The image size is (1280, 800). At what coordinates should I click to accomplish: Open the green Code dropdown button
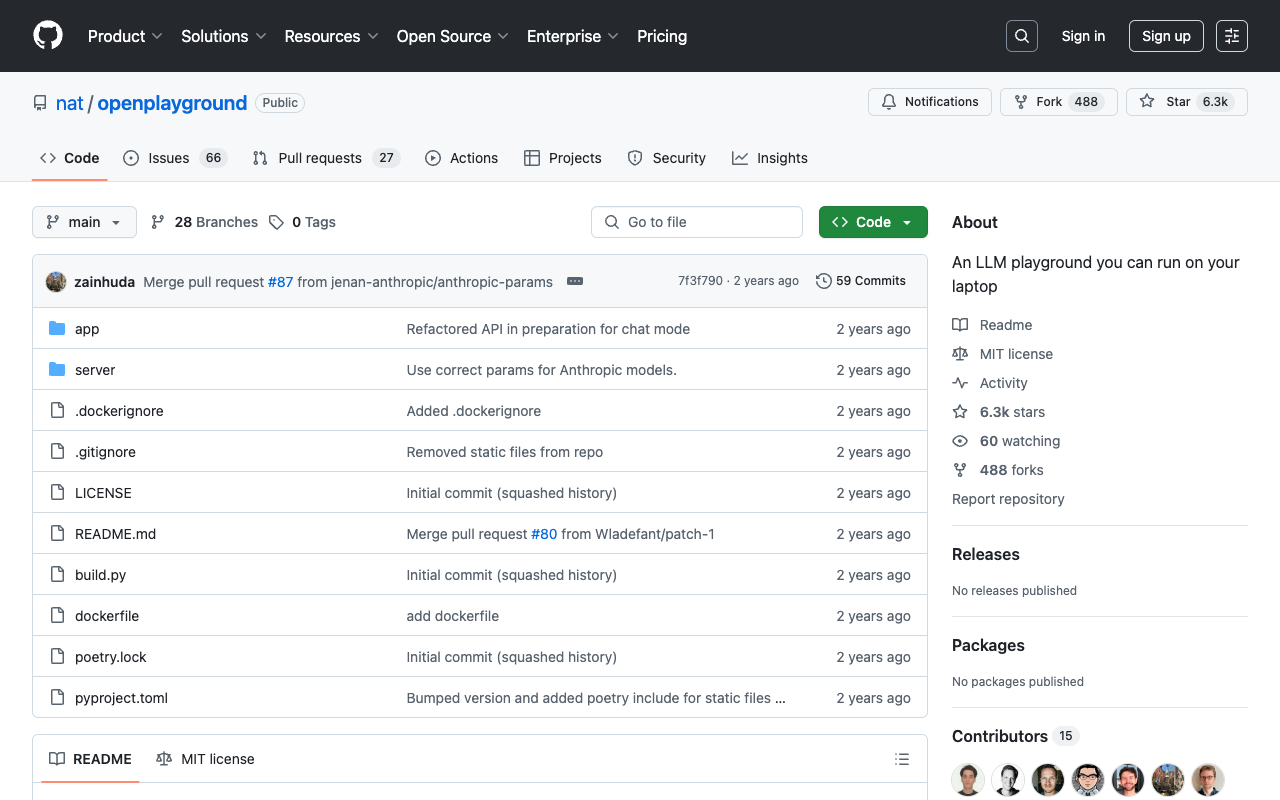tap(873, 222)
